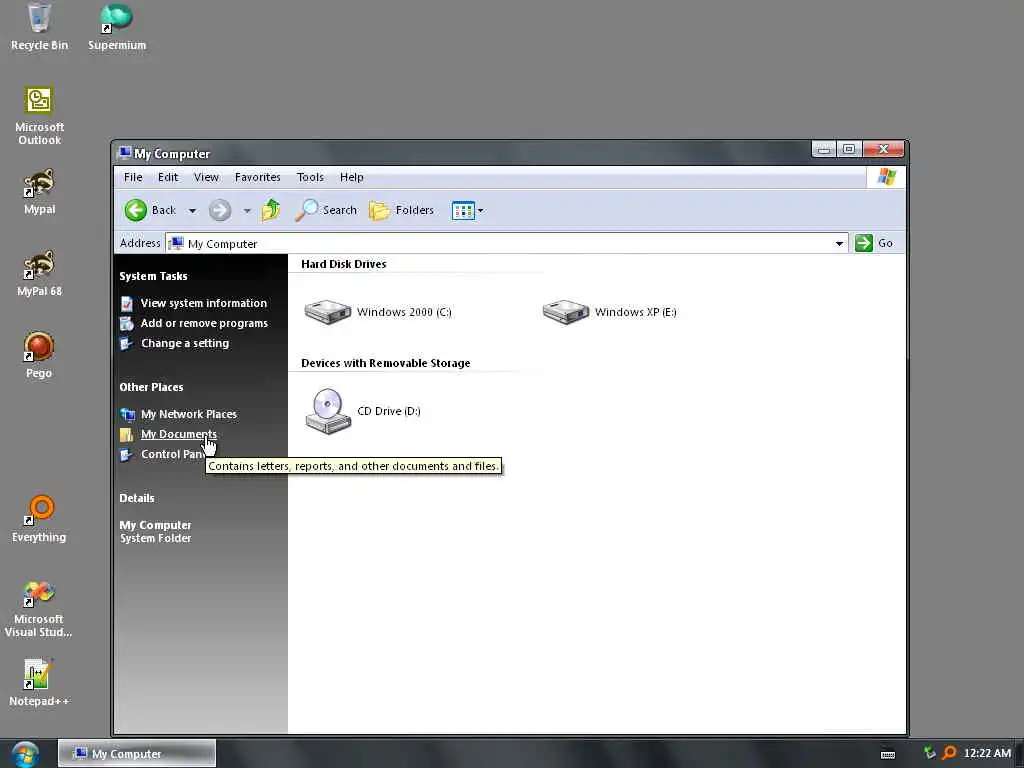Click the My Network Places icon
The width and height of the screenshot is (1024, 768).
point(127,415)
